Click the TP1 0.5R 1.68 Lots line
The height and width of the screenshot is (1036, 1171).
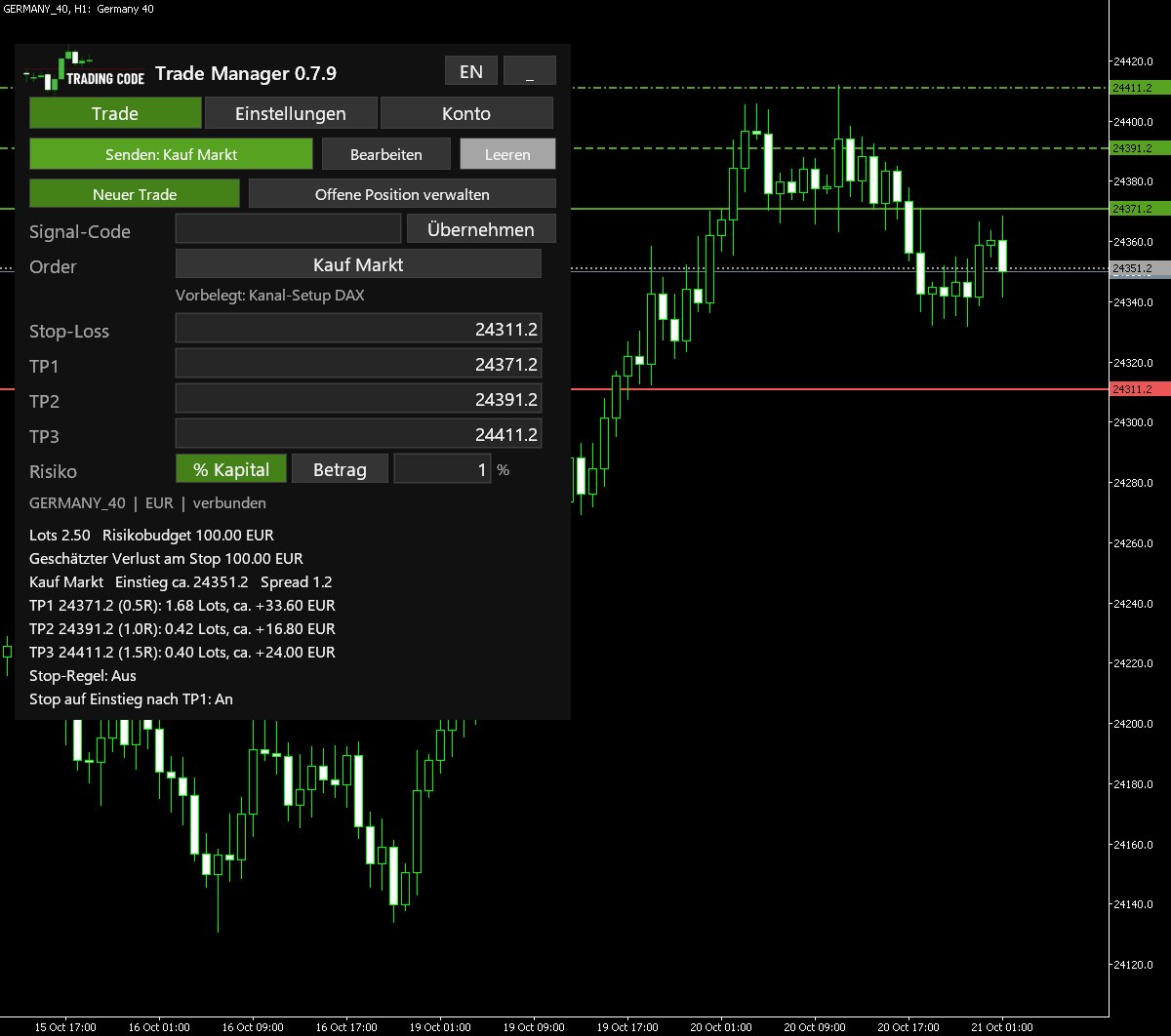(182, 606)
